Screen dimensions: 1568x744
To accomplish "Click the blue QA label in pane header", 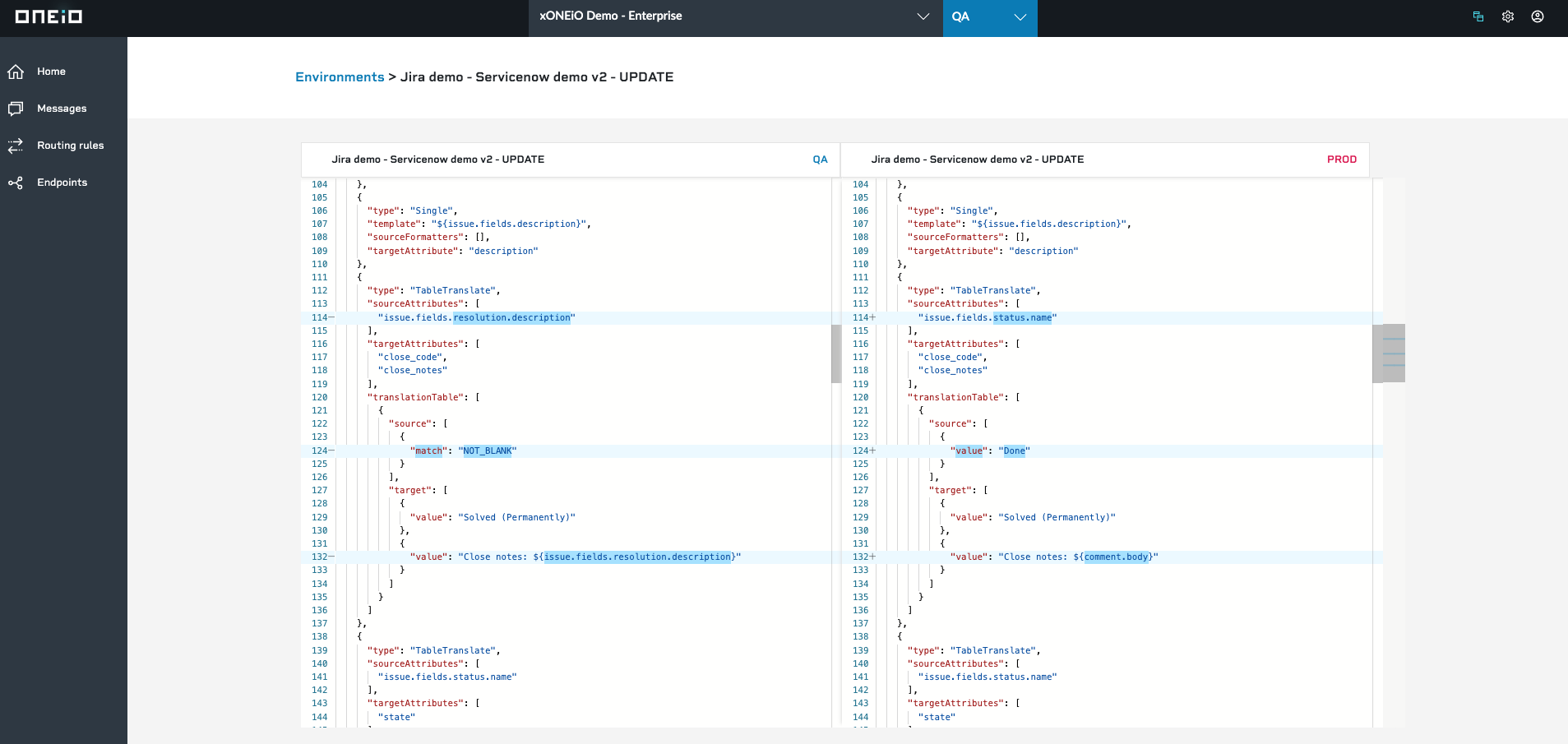I will coord(820,159).
